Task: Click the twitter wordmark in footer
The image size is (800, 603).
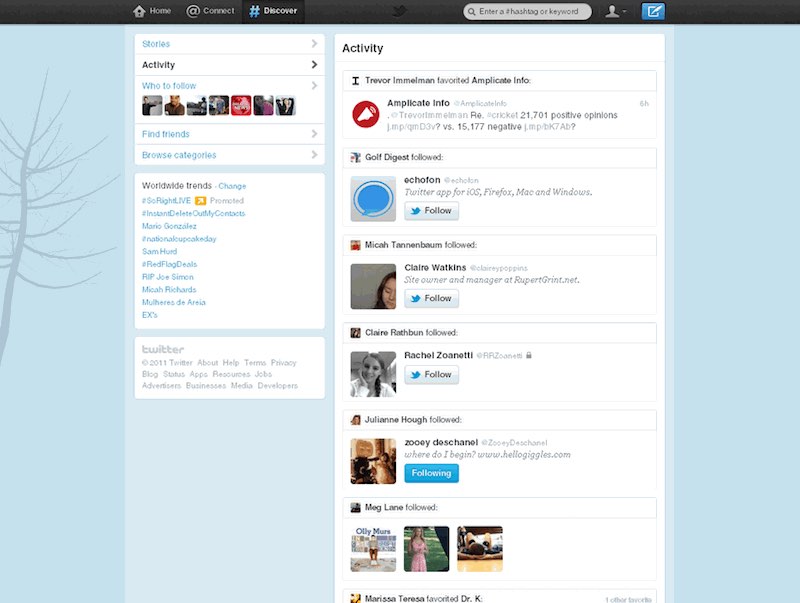Action: point(163,349)
